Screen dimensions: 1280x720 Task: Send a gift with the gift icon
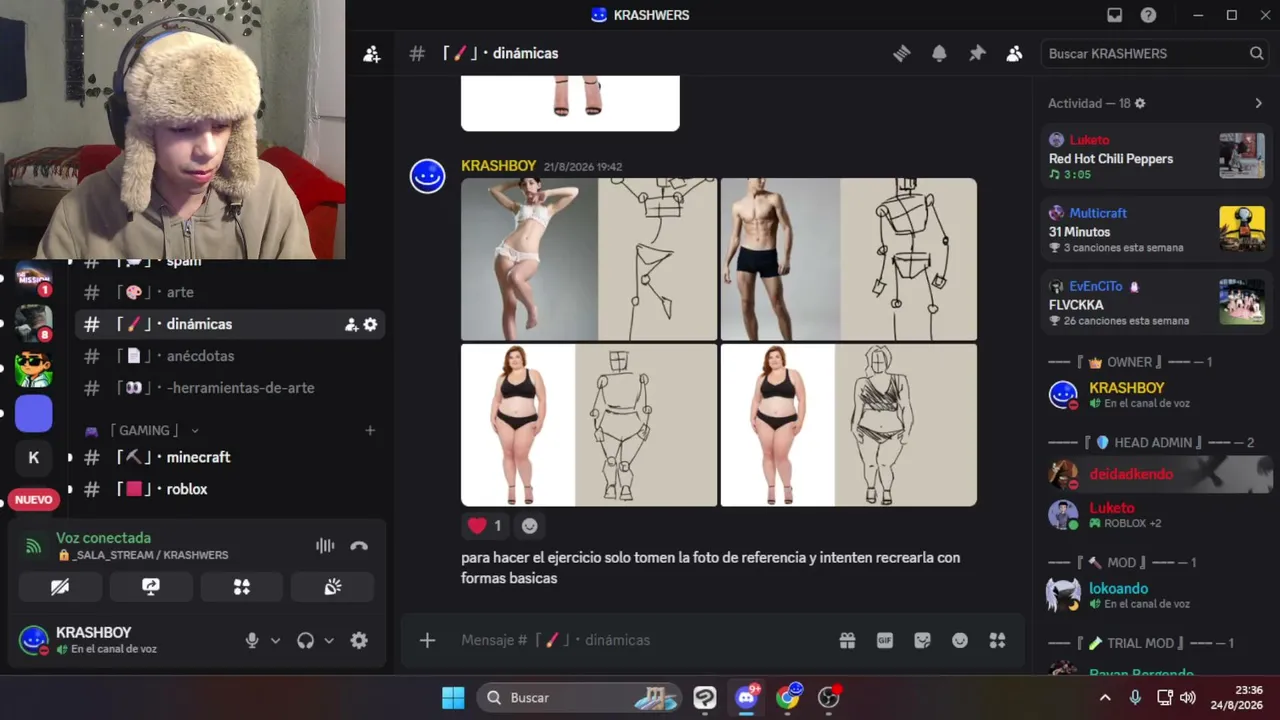coord(847,640)
